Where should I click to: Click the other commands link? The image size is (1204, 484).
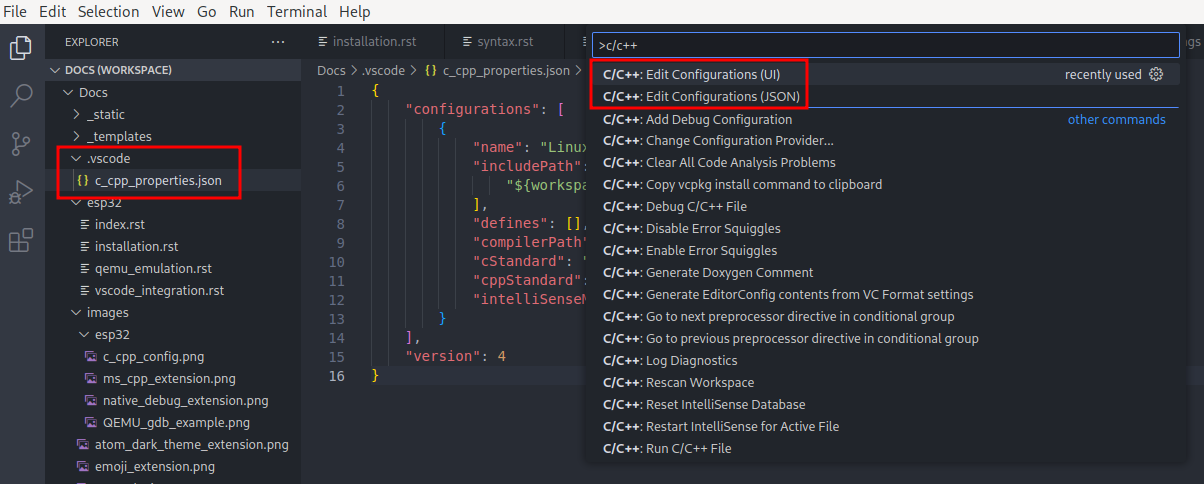1116,120
